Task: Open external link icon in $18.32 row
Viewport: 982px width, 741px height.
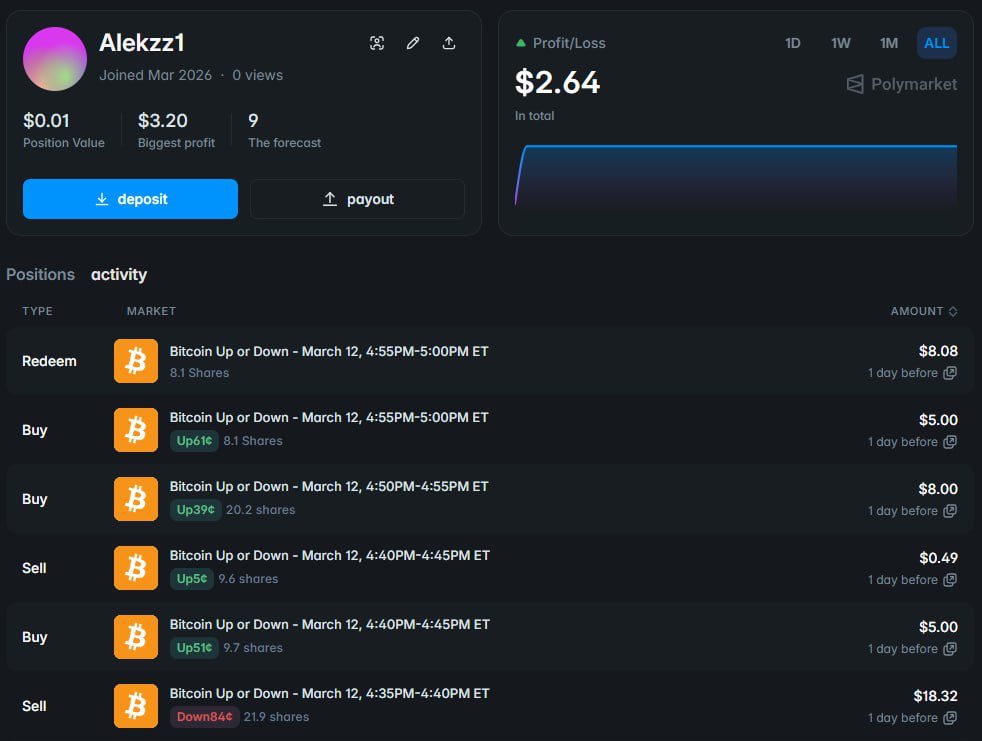Action: coord(950,717)
